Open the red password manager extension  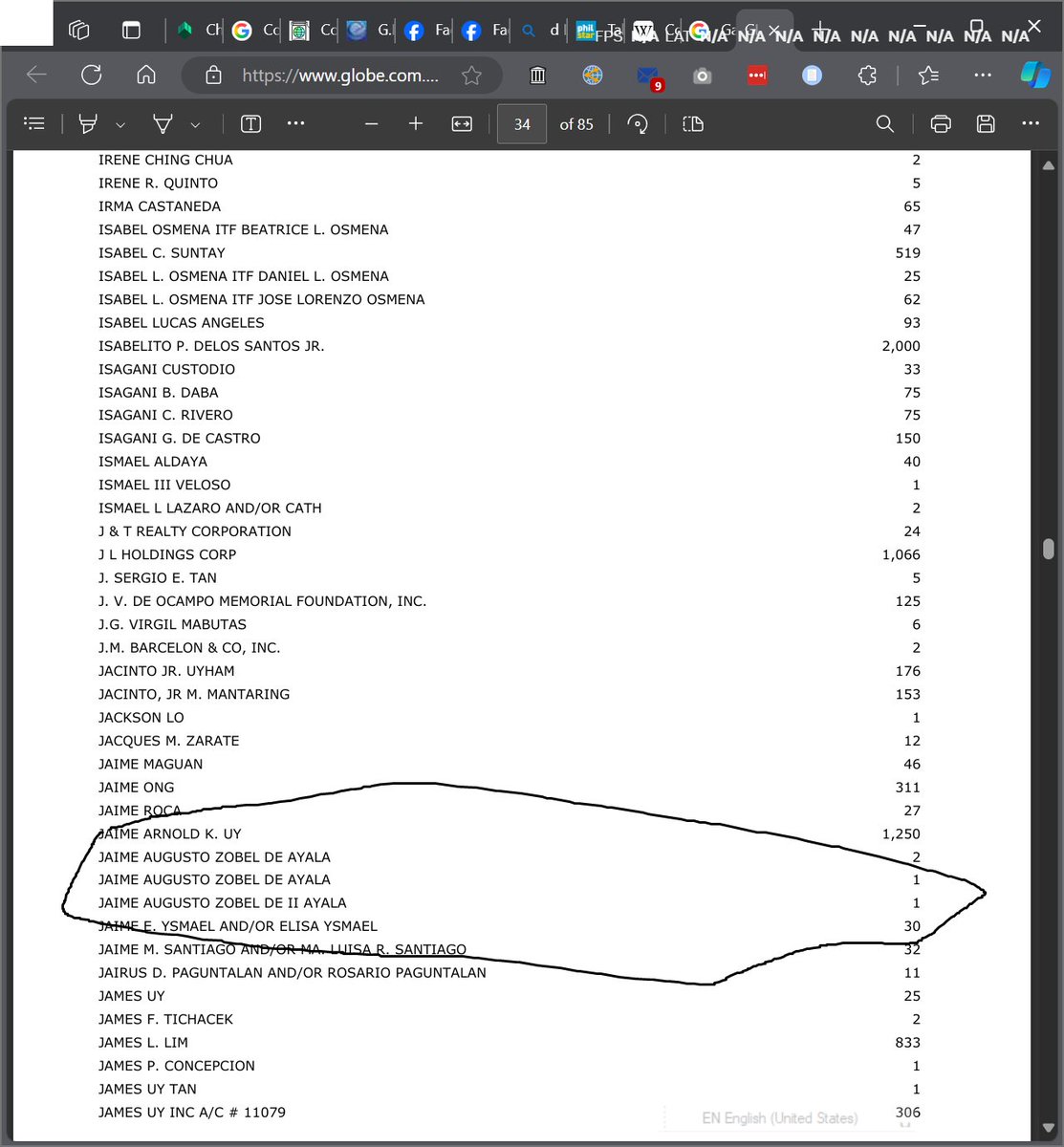coord(757,75)
